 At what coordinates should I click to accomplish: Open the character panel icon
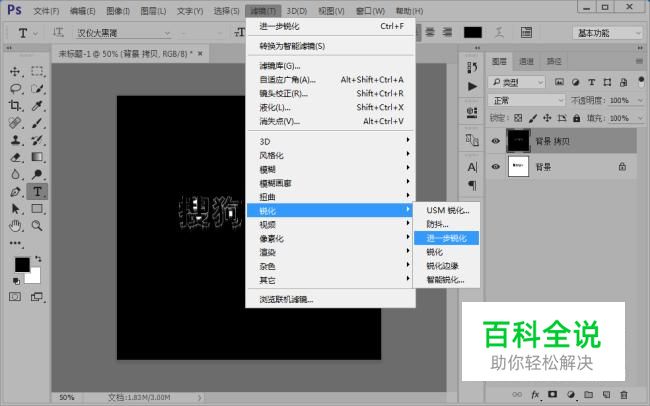[472, 167]
